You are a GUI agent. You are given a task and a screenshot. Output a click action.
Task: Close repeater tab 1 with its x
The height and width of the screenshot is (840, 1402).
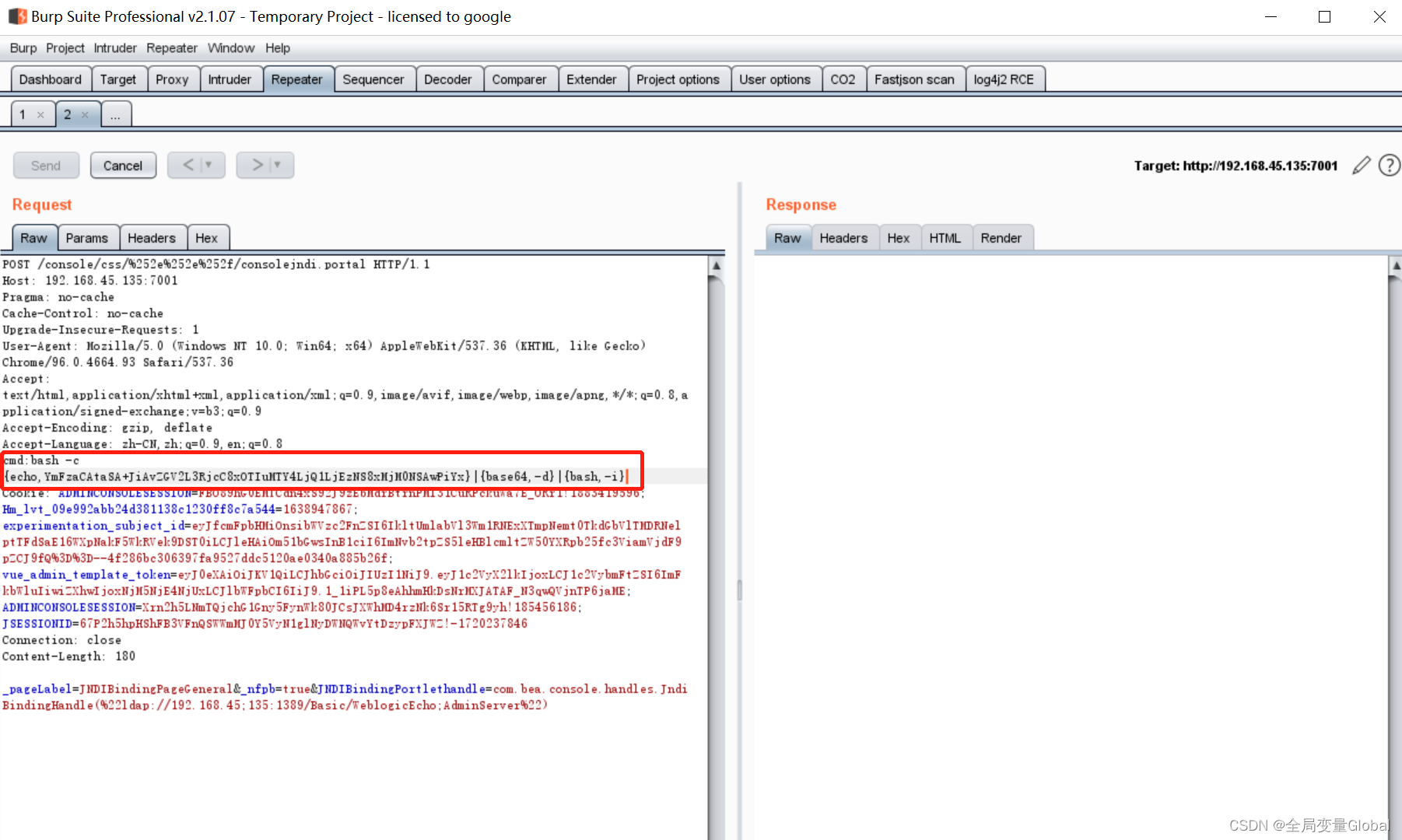click(40, 115)
